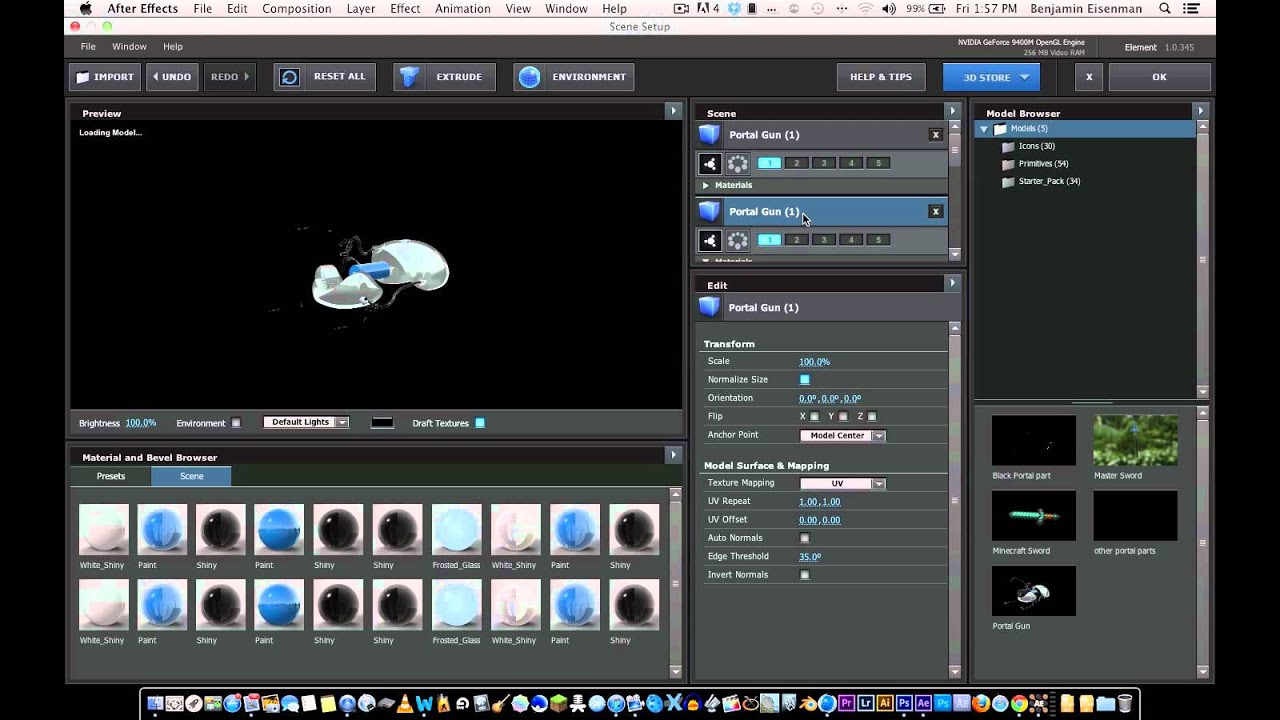The width and height of the screenshot is (1280, 720).
Task: Click particle replicator icon under second Portal Gun
Action: (x=737, y=240)
